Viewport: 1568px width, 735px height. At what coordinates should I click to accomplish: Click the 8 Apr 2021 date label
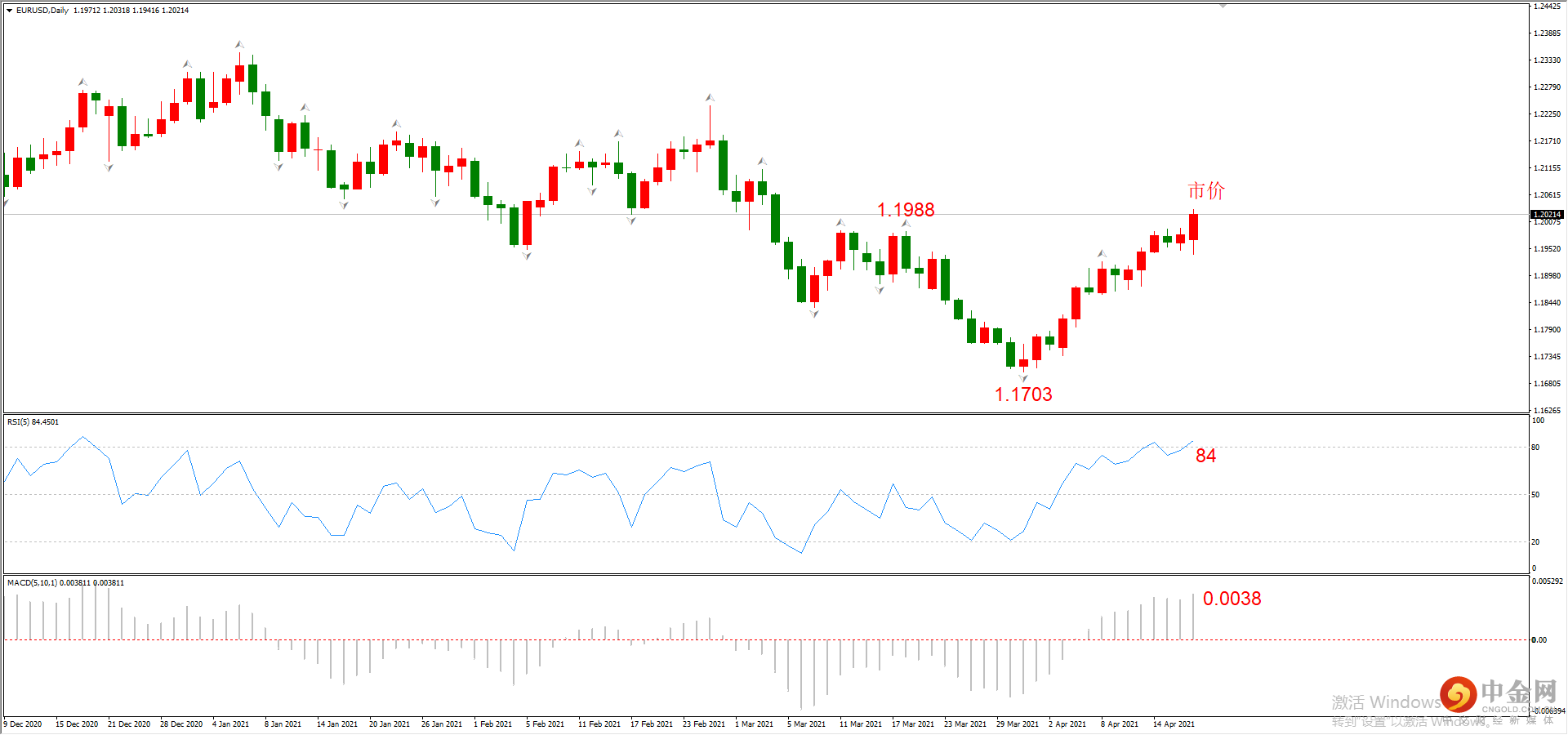pyautogui.click(x=1119, y=724)
